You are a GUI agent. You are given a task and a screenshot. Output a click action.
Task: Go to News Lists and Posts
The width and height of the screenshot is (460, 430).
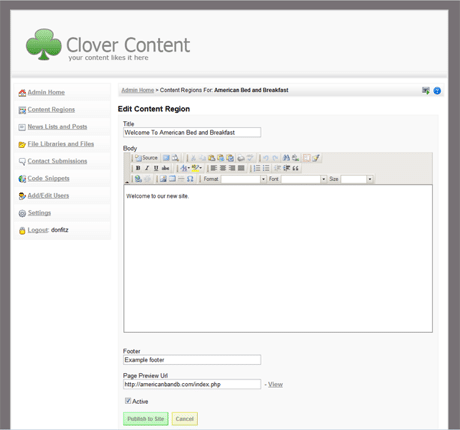57,127
